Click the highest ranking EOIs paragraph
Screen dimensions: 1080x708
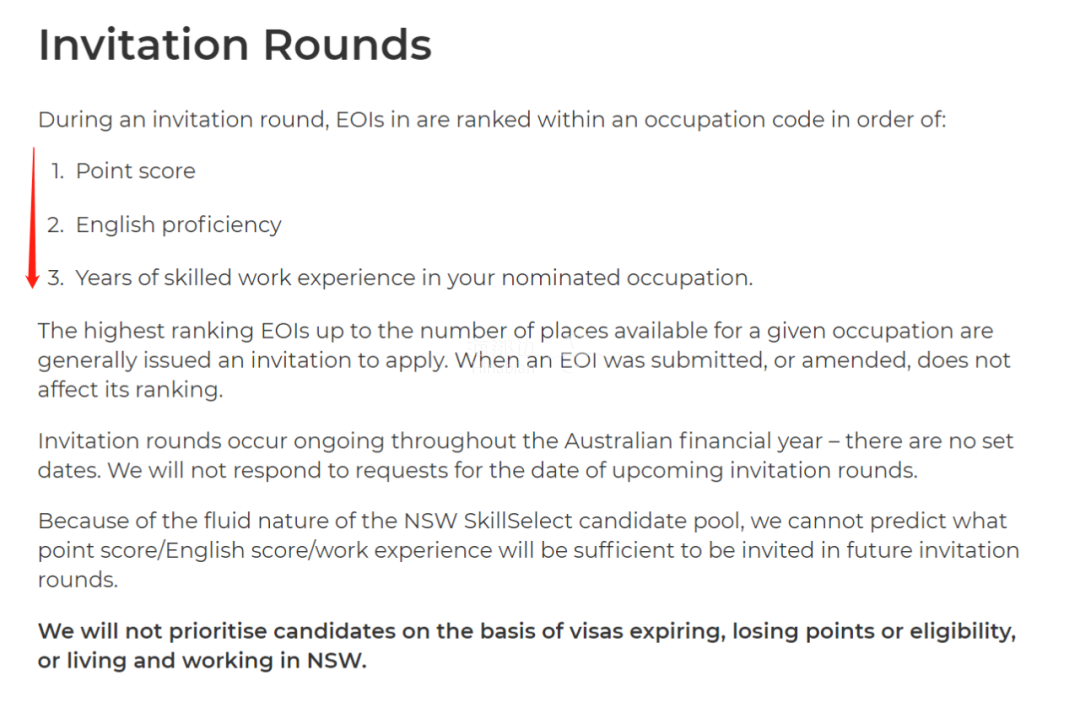[523, 360]
